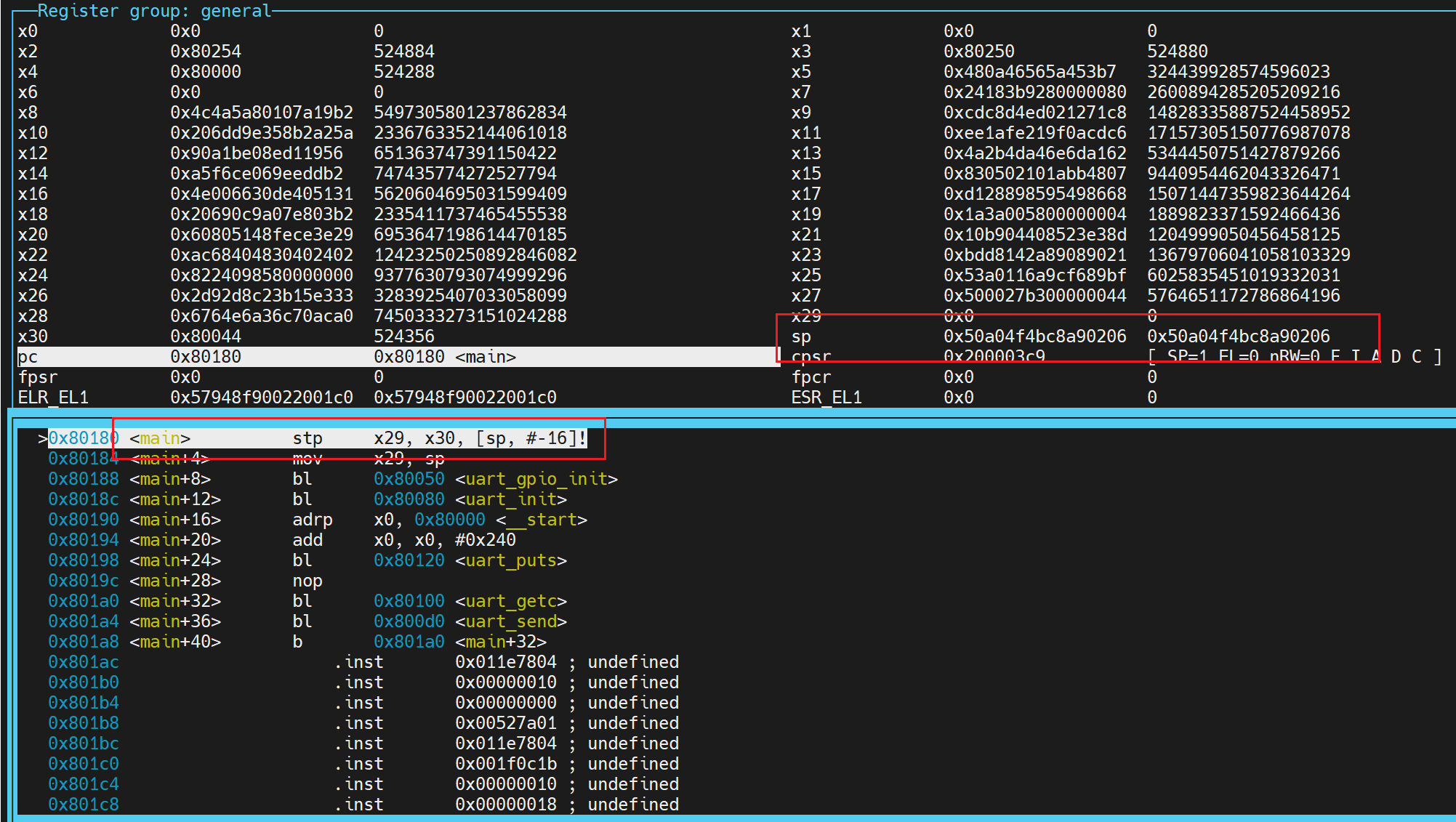The height and width of the screenshot is (822, 1456).
Task: Click the sp register value 0x50a04f4bc8a90206
Action: point(1034,337)
